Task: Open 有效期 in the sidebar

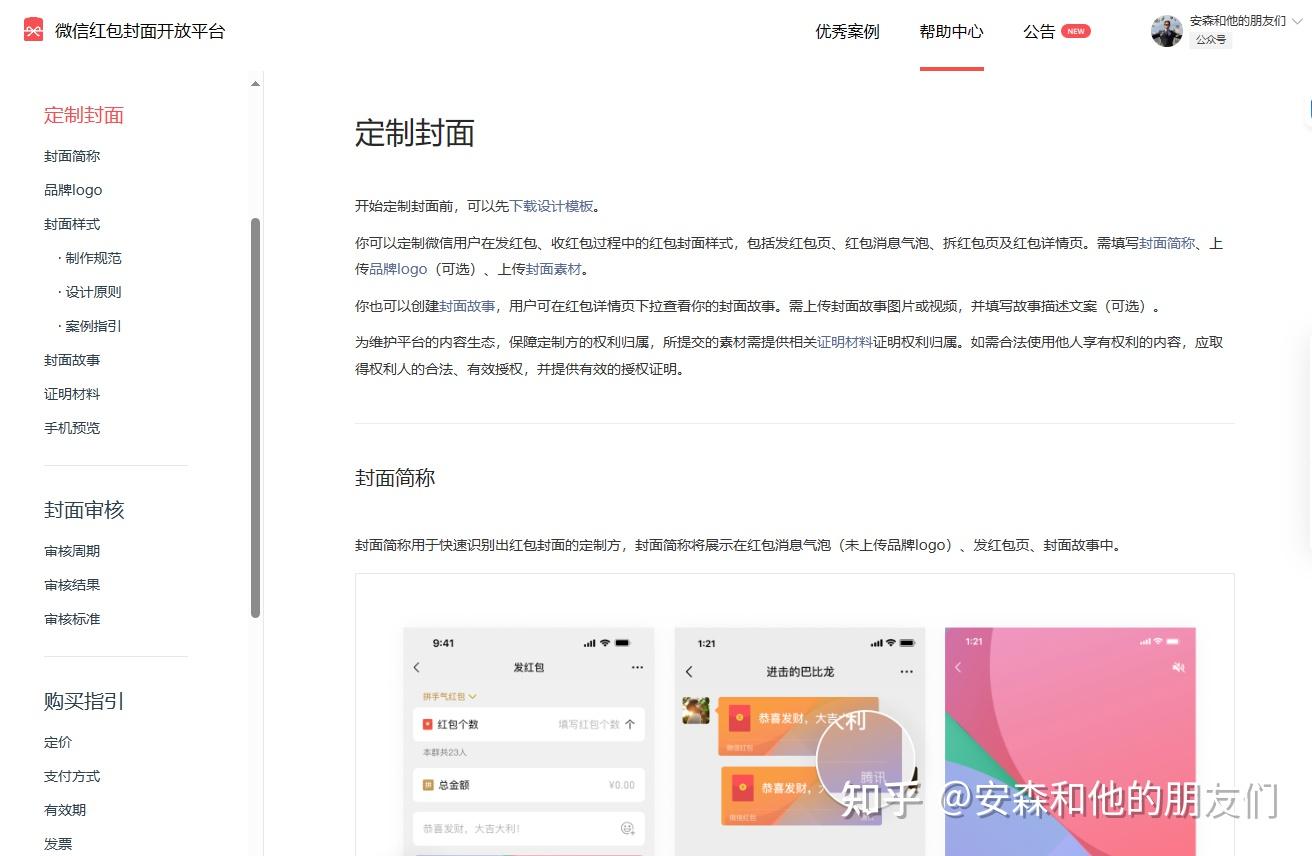Action: pos(65,810)
